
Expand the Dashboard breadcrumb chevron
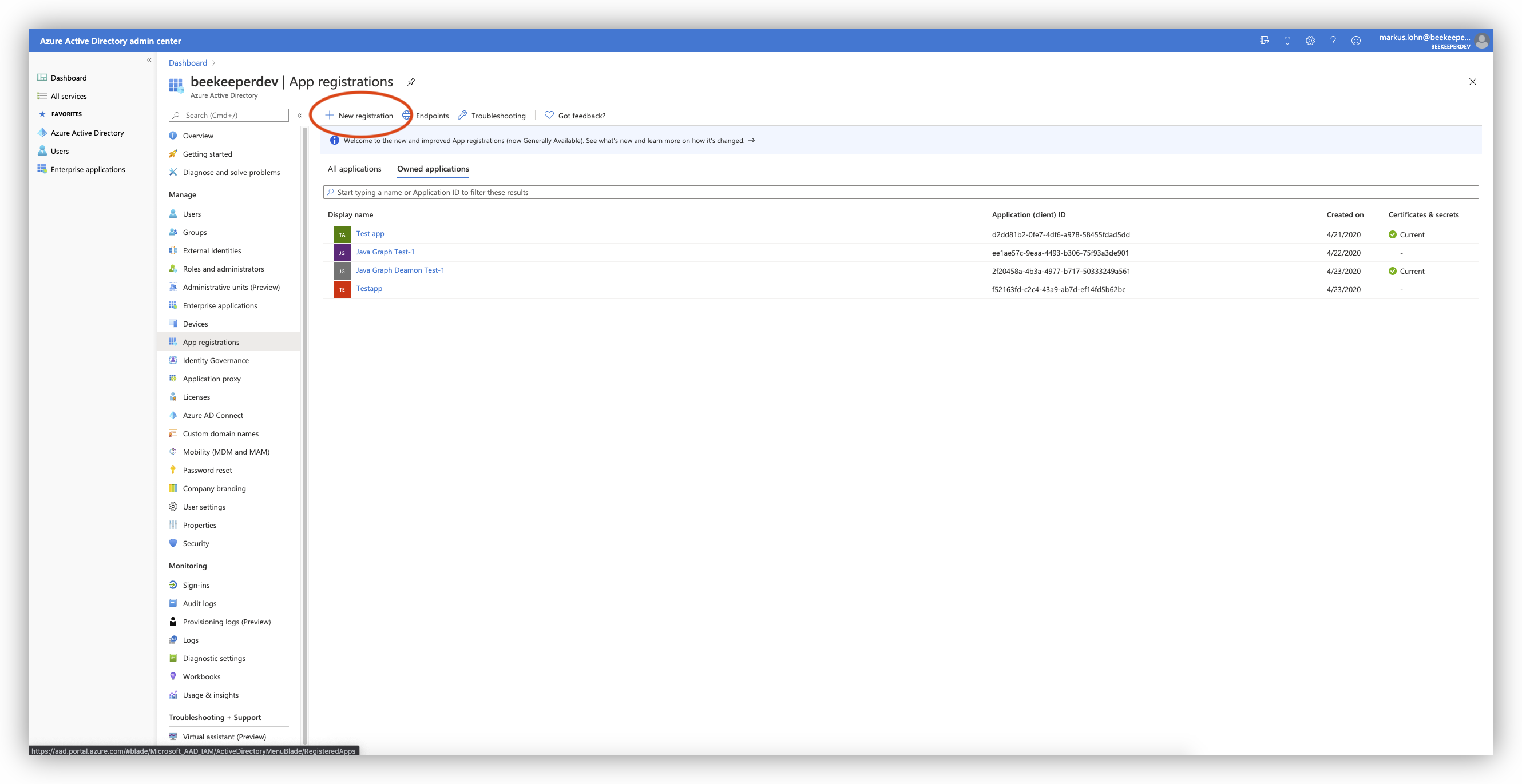coord(213,62)
